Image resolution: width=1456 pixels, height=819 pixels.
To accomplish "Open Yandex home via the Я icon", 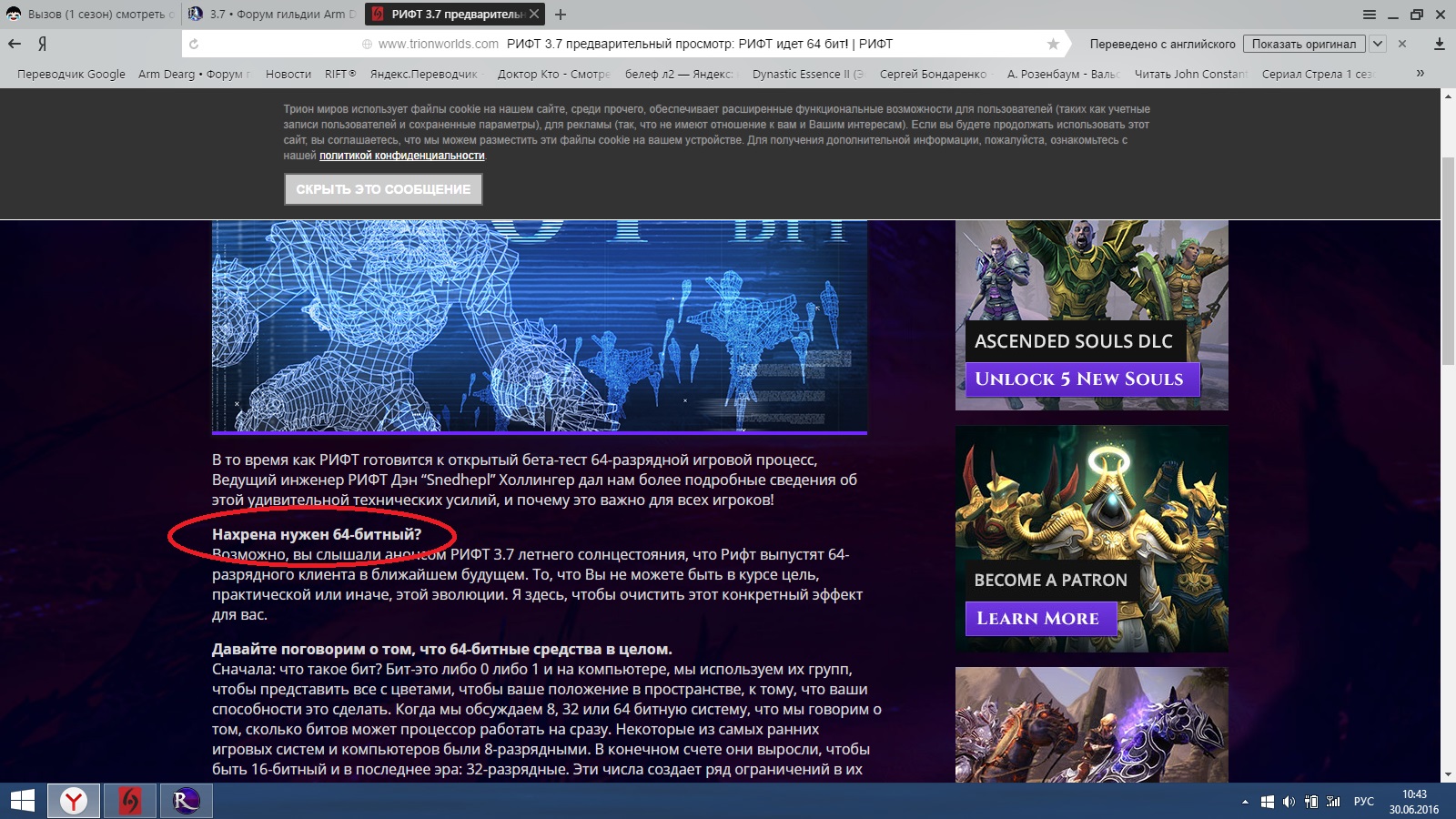I will (42, 44).
